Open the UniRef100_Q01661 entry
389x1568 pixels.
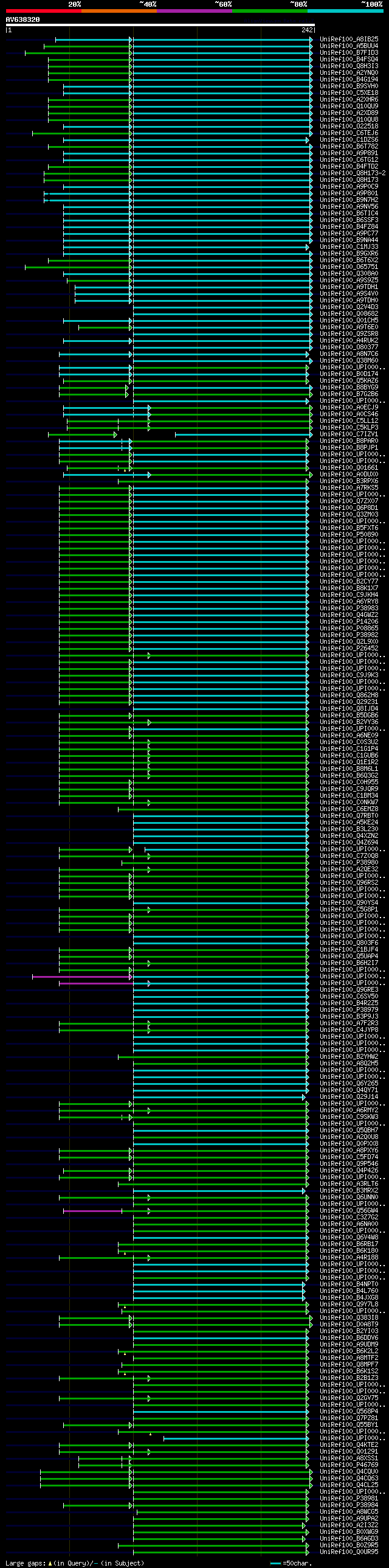[349, 467]
